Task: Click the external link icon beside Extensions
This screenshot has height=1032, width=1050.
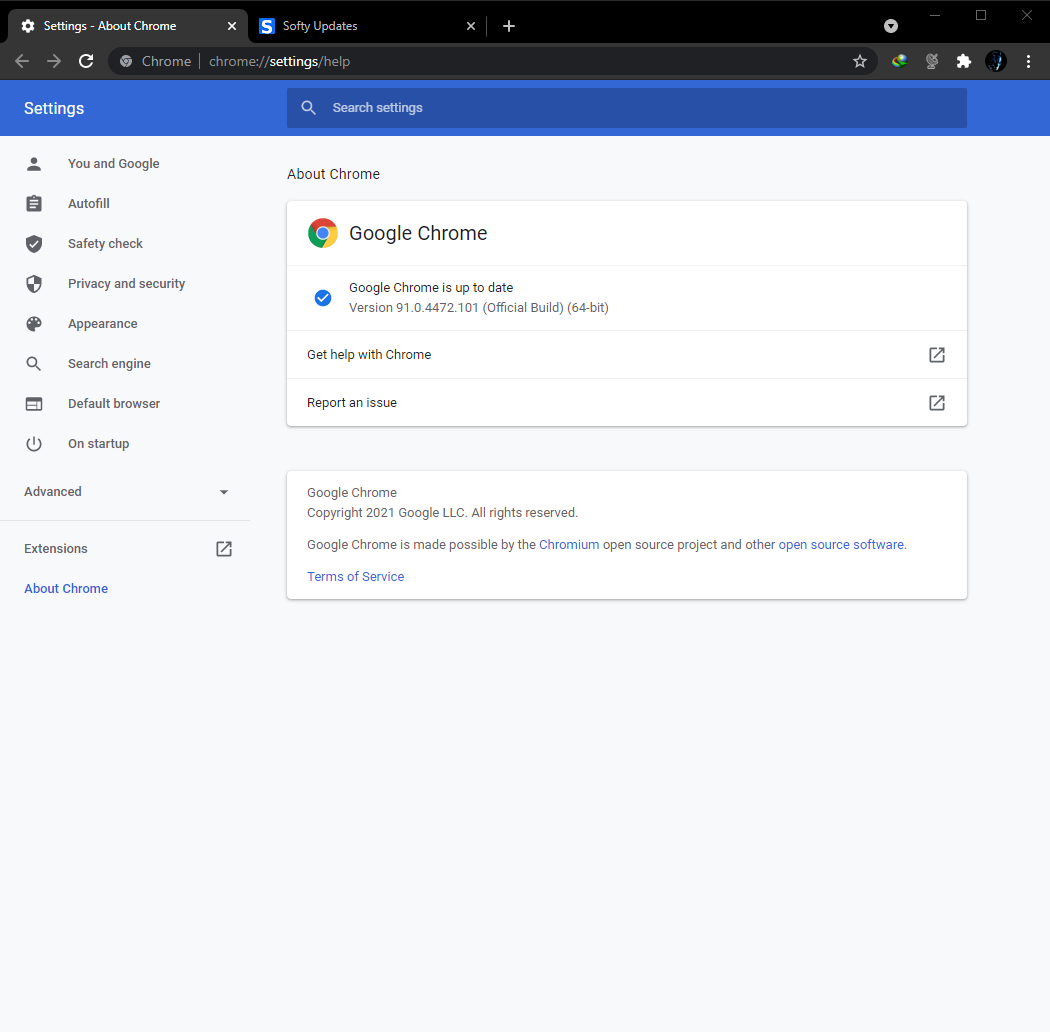Action: pyautogui.click(x=224, y=549)
